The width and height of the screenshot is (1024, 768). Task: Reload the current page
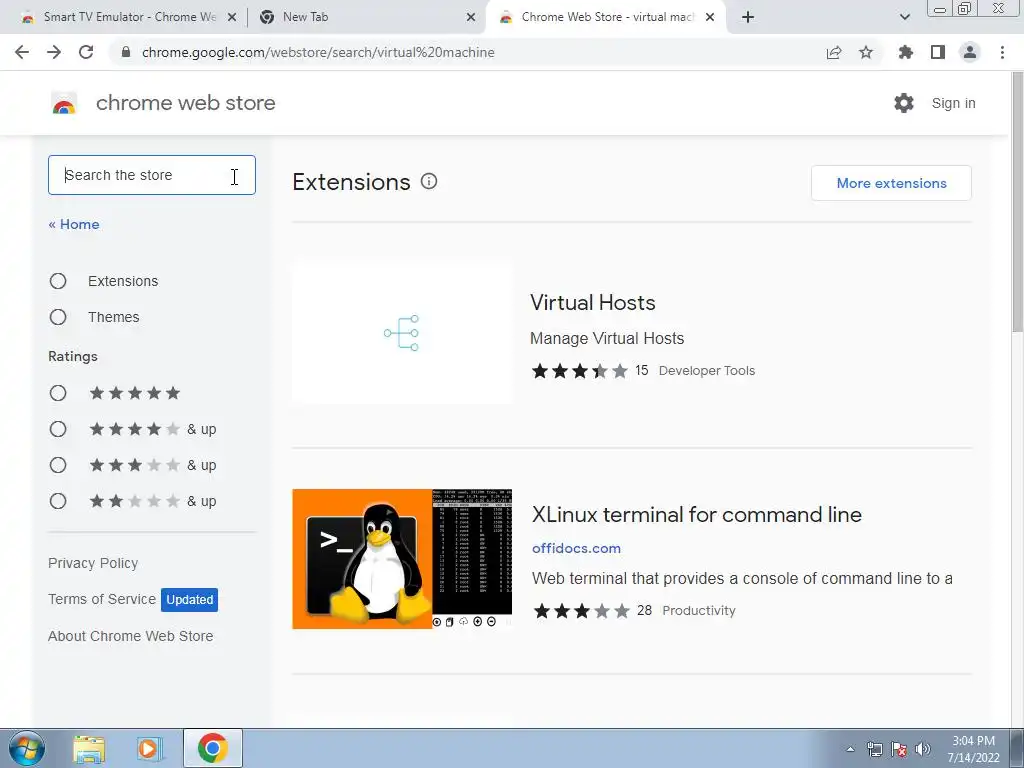(x=86, y=52)
